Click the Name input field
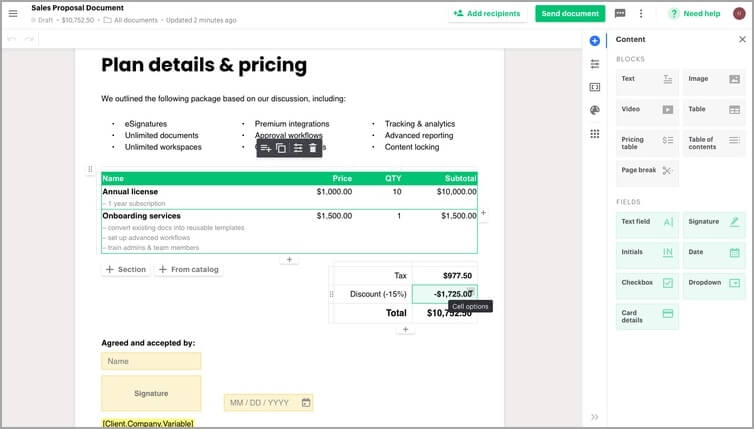The height and width of the screenshot is (429, 754). tap(151, 361)
